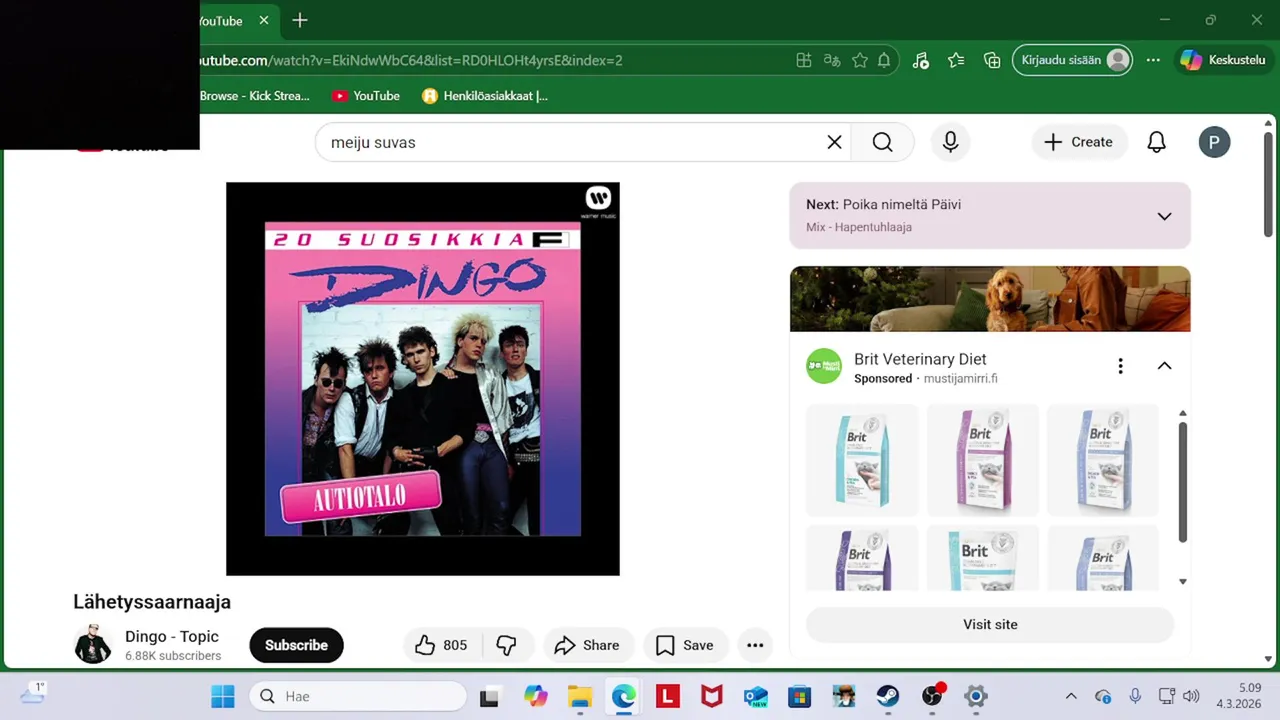Click the page vertical scrollbar thumb

click(1269, 185)
